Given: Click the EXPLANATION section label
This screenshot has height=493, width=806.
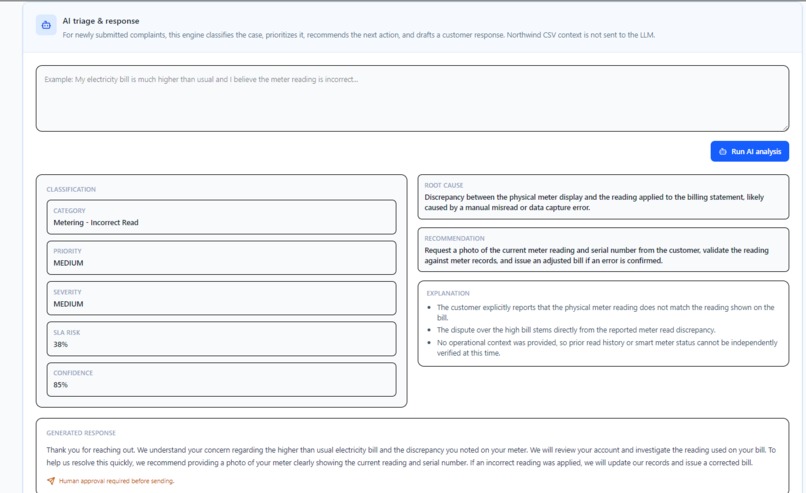Looking at the screenshot, I should click(448, 293).
